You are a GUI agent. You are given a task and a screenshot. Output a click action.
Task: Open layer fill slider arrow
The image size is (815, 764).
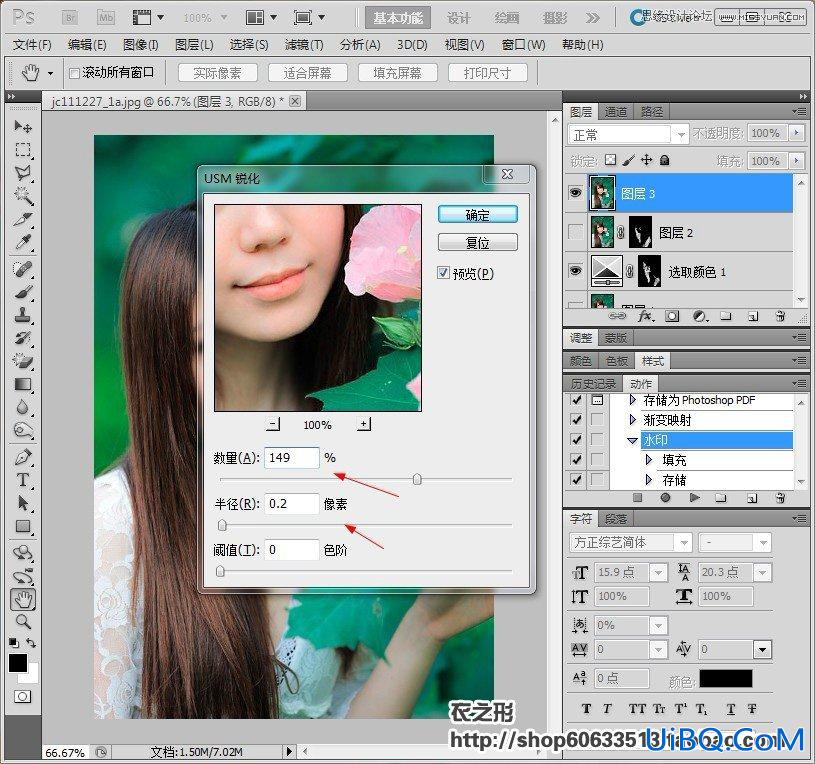[796, 161]
